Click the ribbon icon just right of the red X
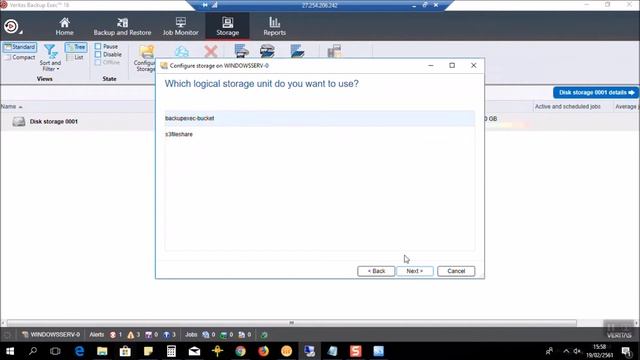The width and height of the screenshot is (640, 360). tap(242, 51)
